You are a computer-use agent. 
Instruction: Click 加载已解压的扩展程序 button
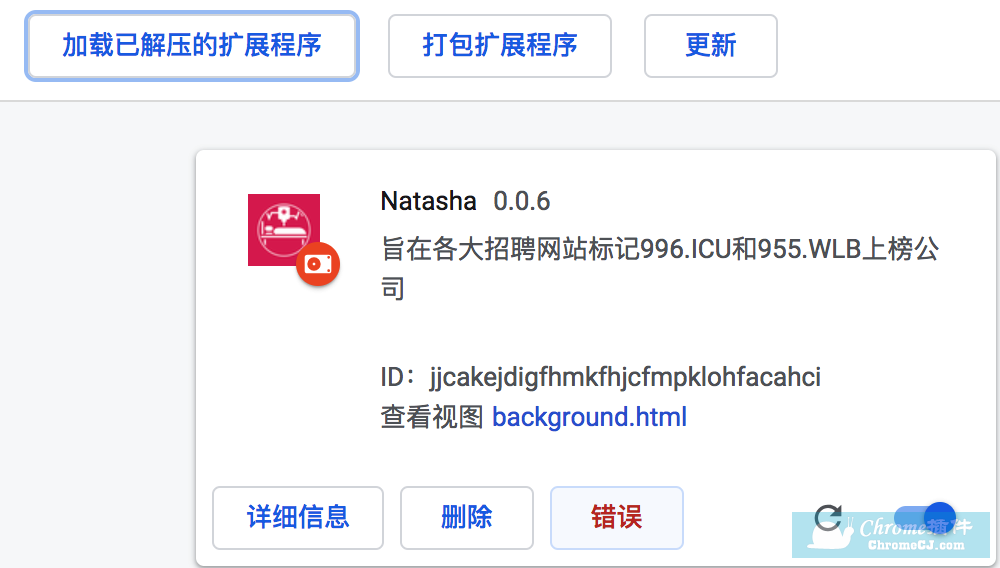tap(192, 46)
